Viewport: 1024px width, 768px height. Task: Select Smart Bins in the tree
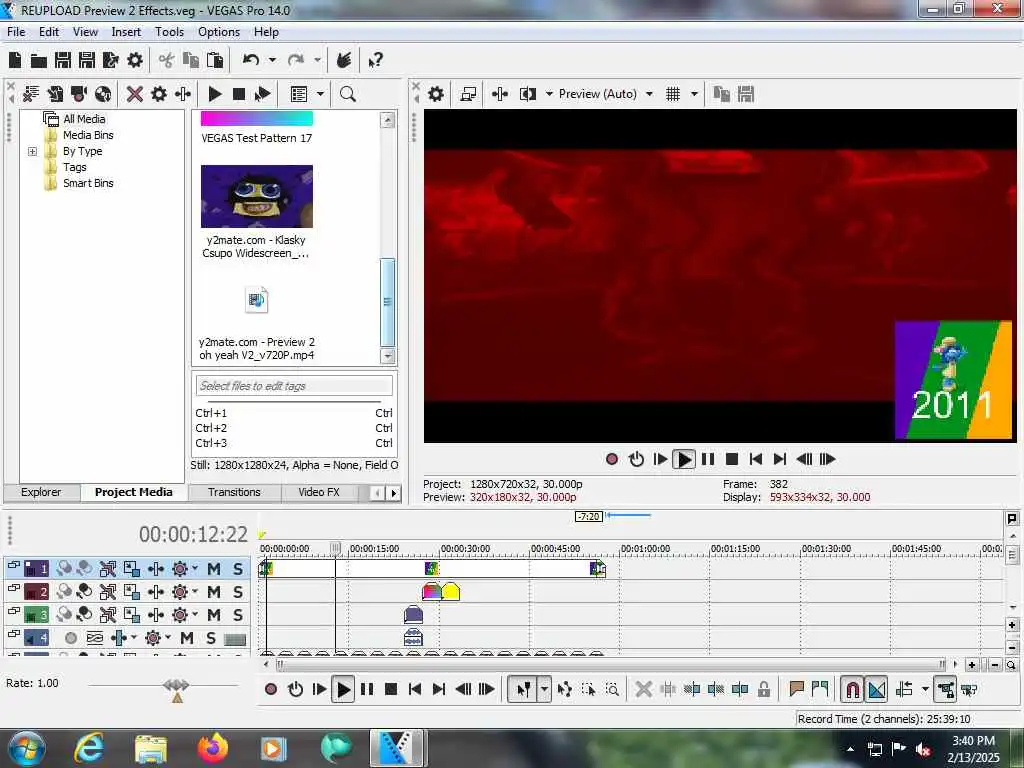(88, 184)
